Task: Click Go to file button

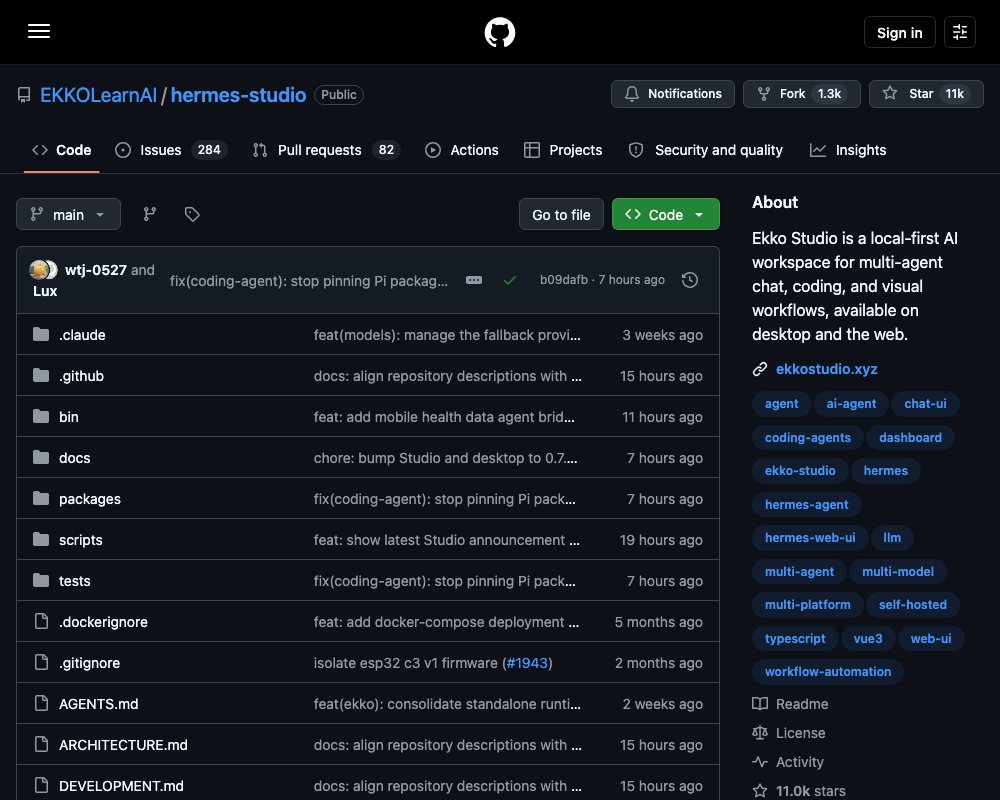Action: click(561, 214)
